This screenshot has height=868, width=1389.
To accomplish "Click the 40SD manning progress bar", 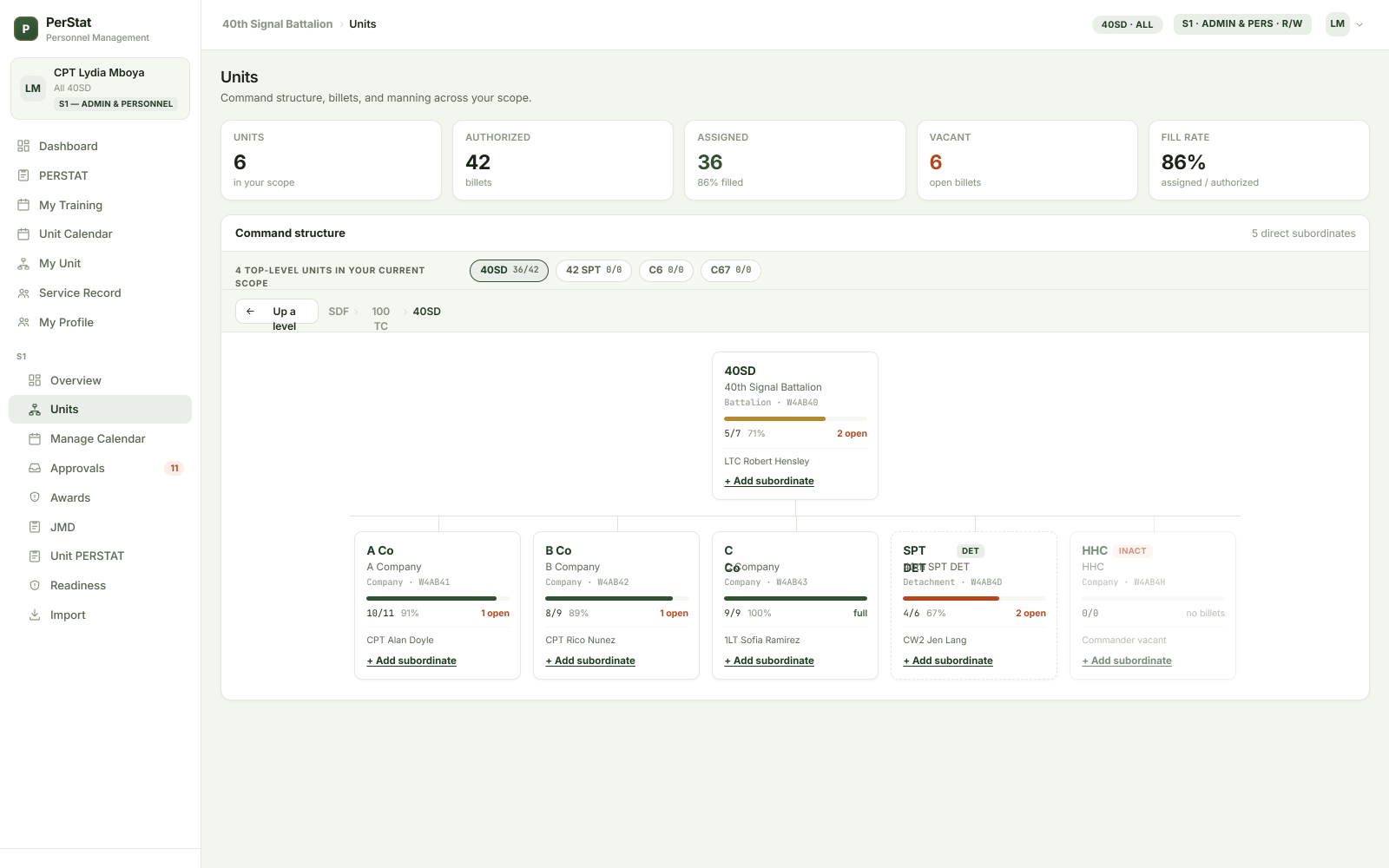I will point(795,418).
